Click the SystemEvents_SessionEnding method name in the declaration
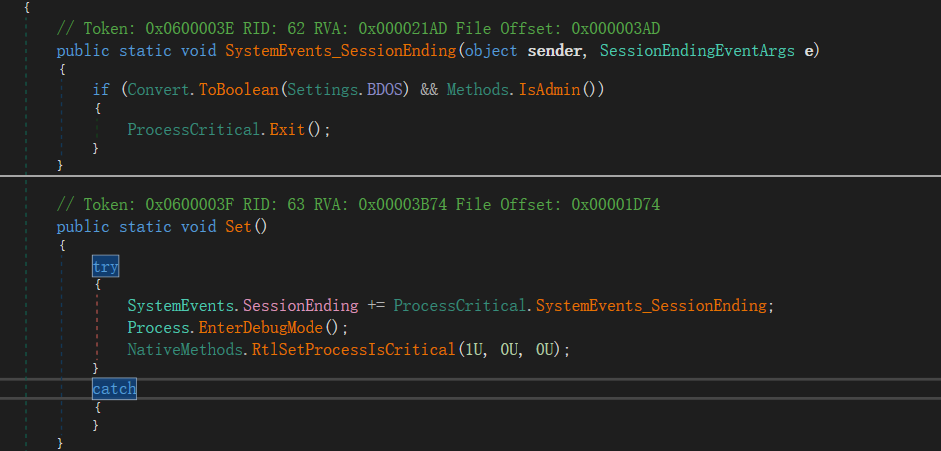The width and height of the screenshot is (941, 451). tap(340, 51)
